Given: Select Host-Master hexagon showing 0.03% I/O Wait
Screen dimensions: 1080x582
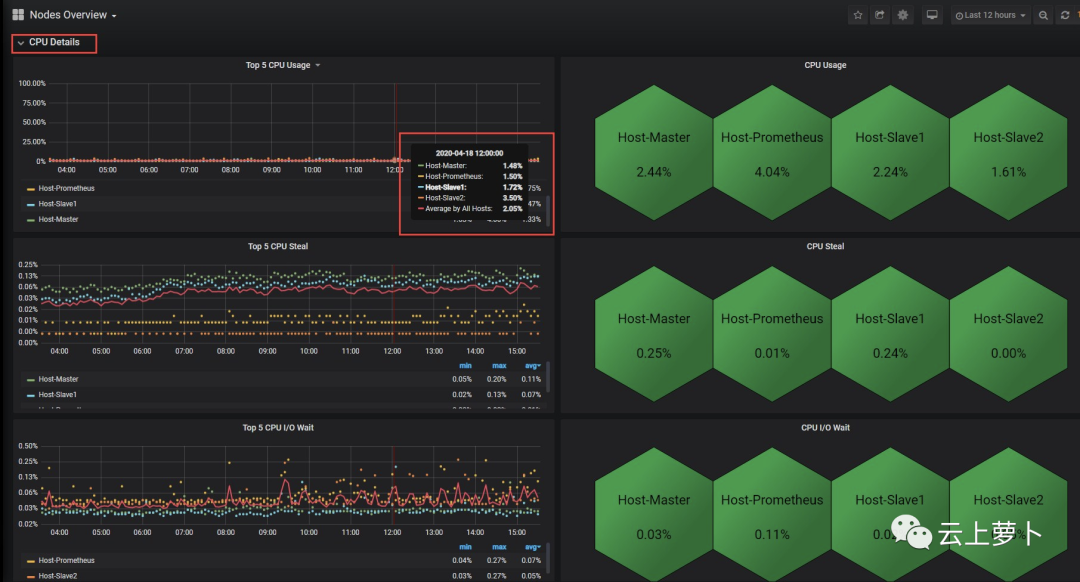Looking at the screenshot, I should (x=654, y=515).
